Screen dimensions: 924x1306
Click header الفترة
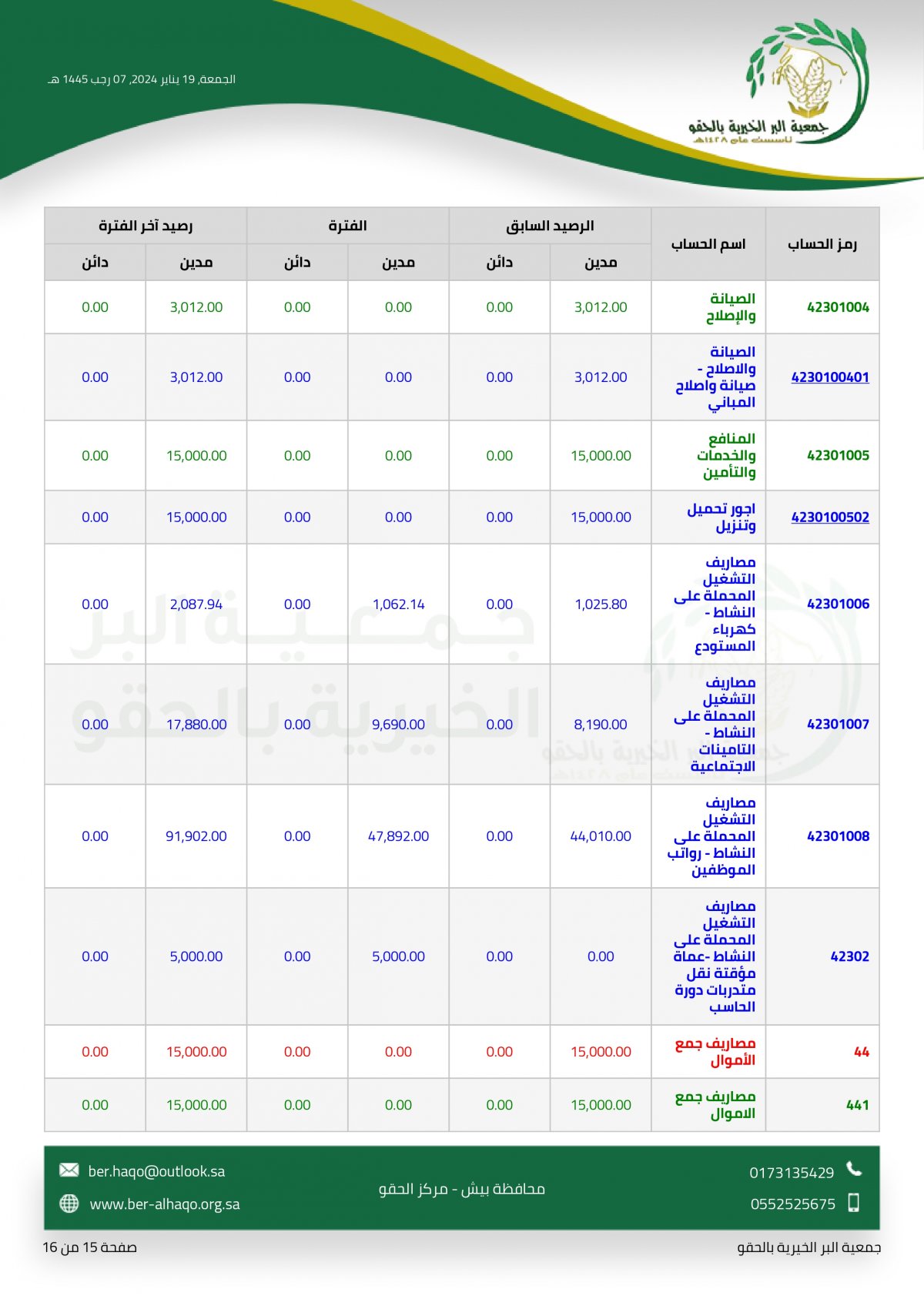point(347,226)
